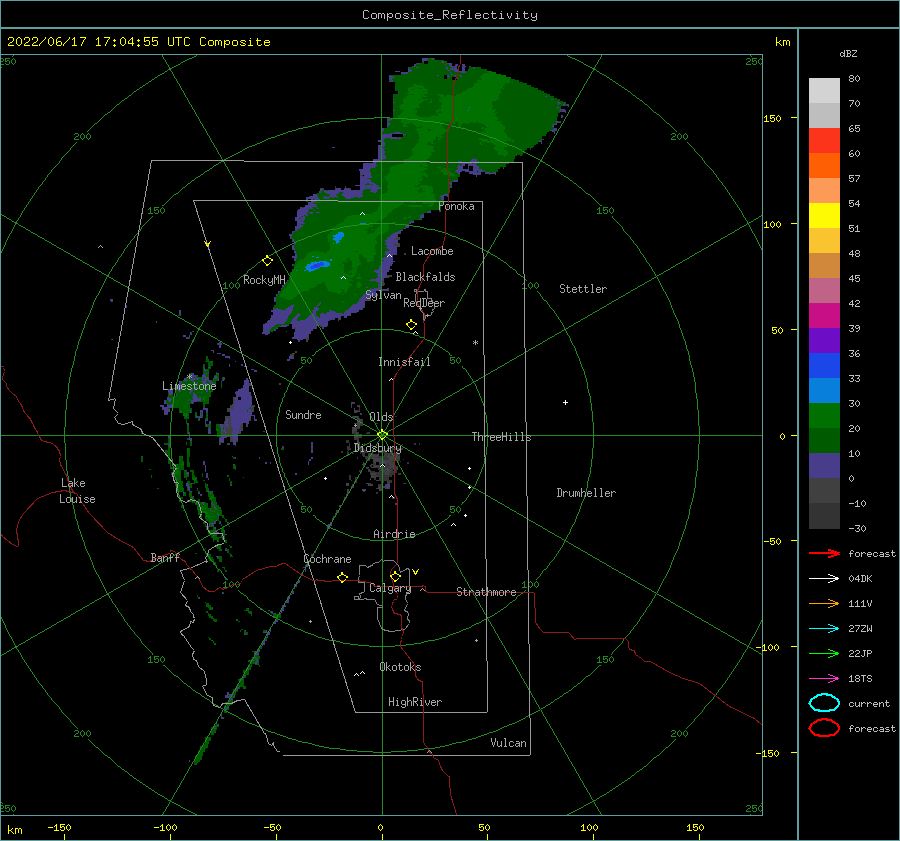Click the white plus marker east of ThreeHills
Screen dimensions: 900x841
[565, 402]
